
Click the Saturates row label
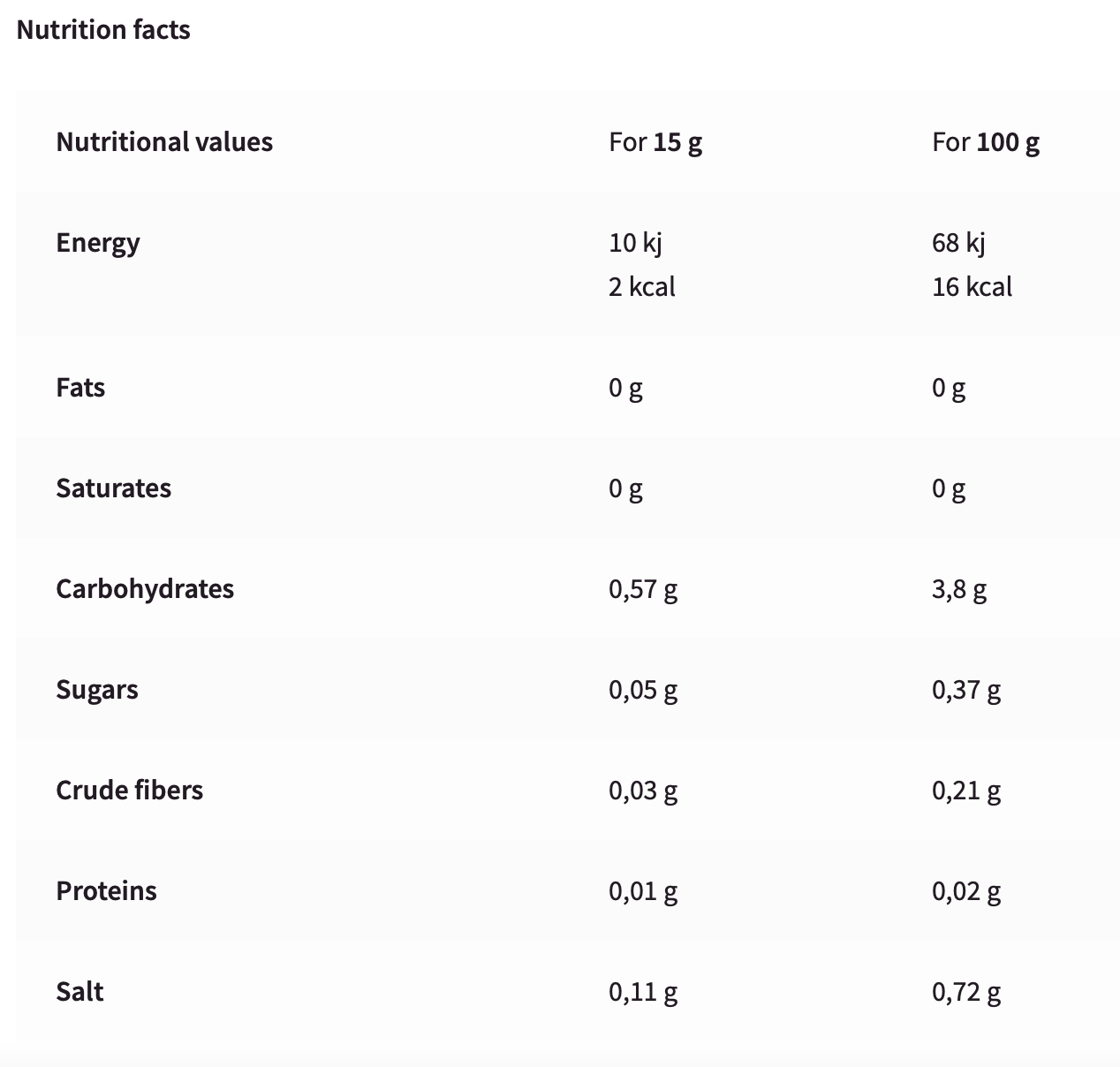click(x=114, y=488)
